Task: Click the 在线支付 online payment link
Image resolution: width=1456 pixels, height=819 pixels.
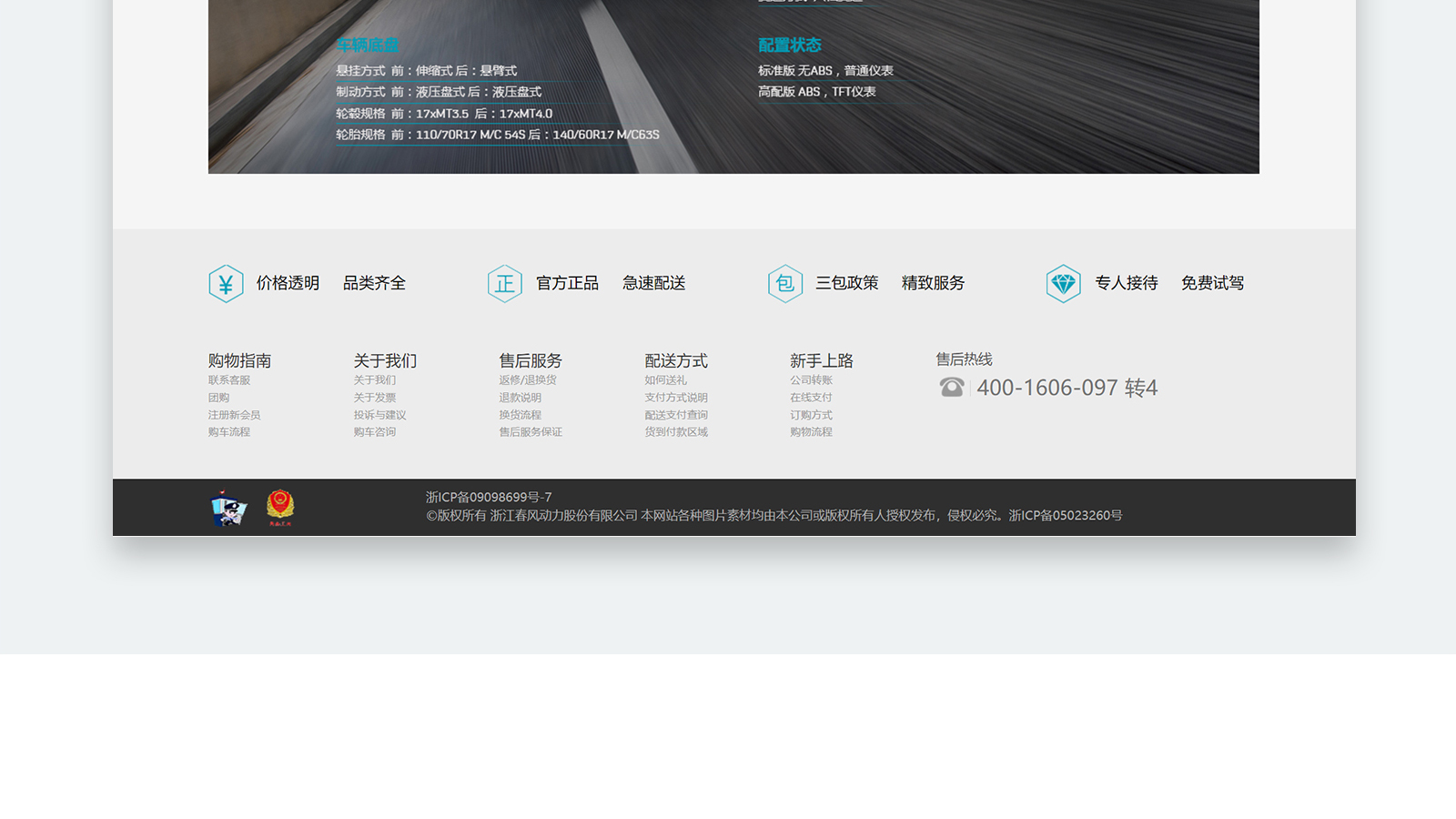Action: (x=812, y=398)
